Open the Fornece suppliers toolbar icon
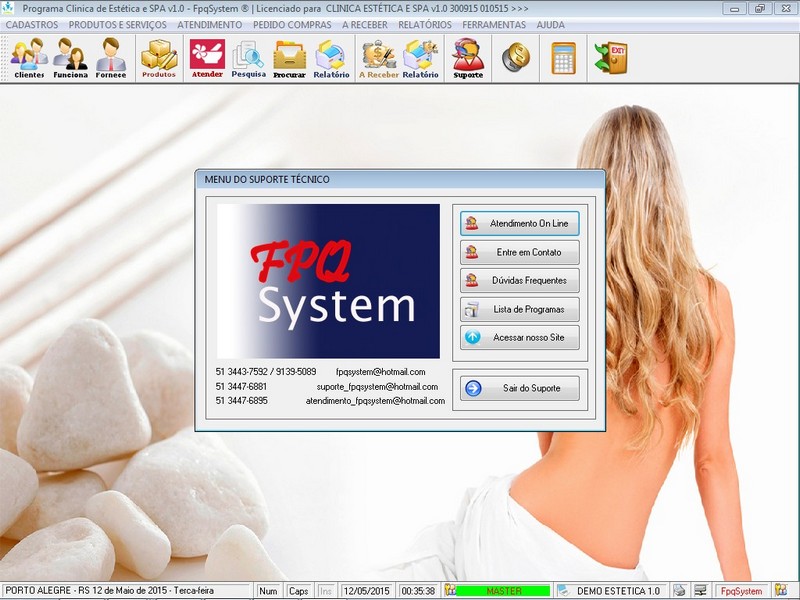 pyautogui.click(x=111, y=58)
